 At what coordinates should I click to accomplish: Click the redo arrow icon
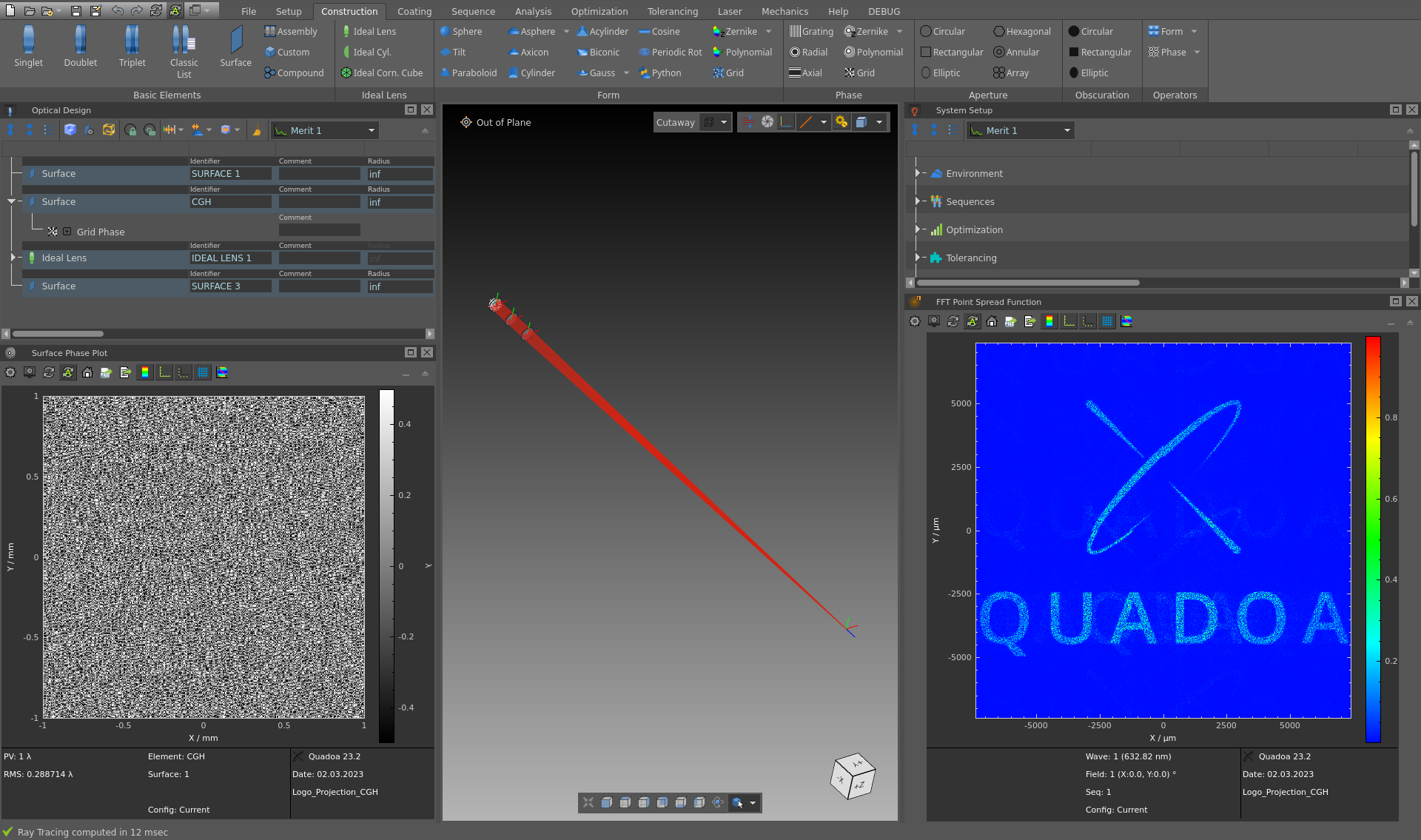(136, 10)
